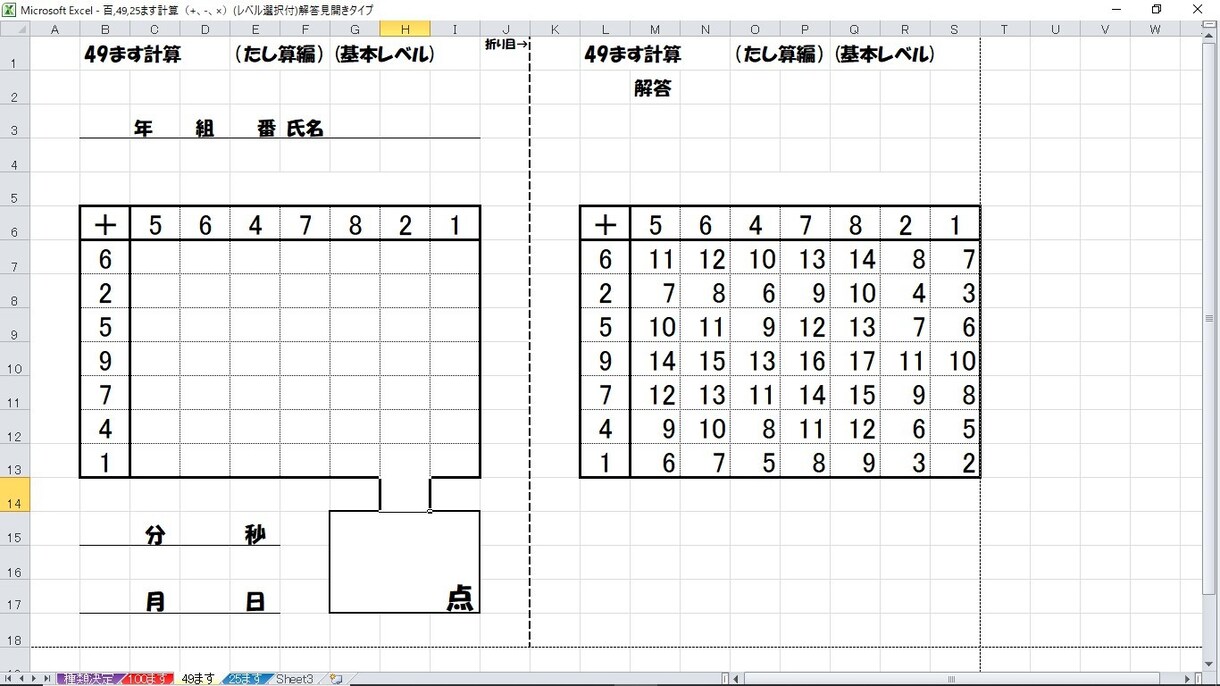Select column header M
The image size is (1220, 686).
[655, 29]
